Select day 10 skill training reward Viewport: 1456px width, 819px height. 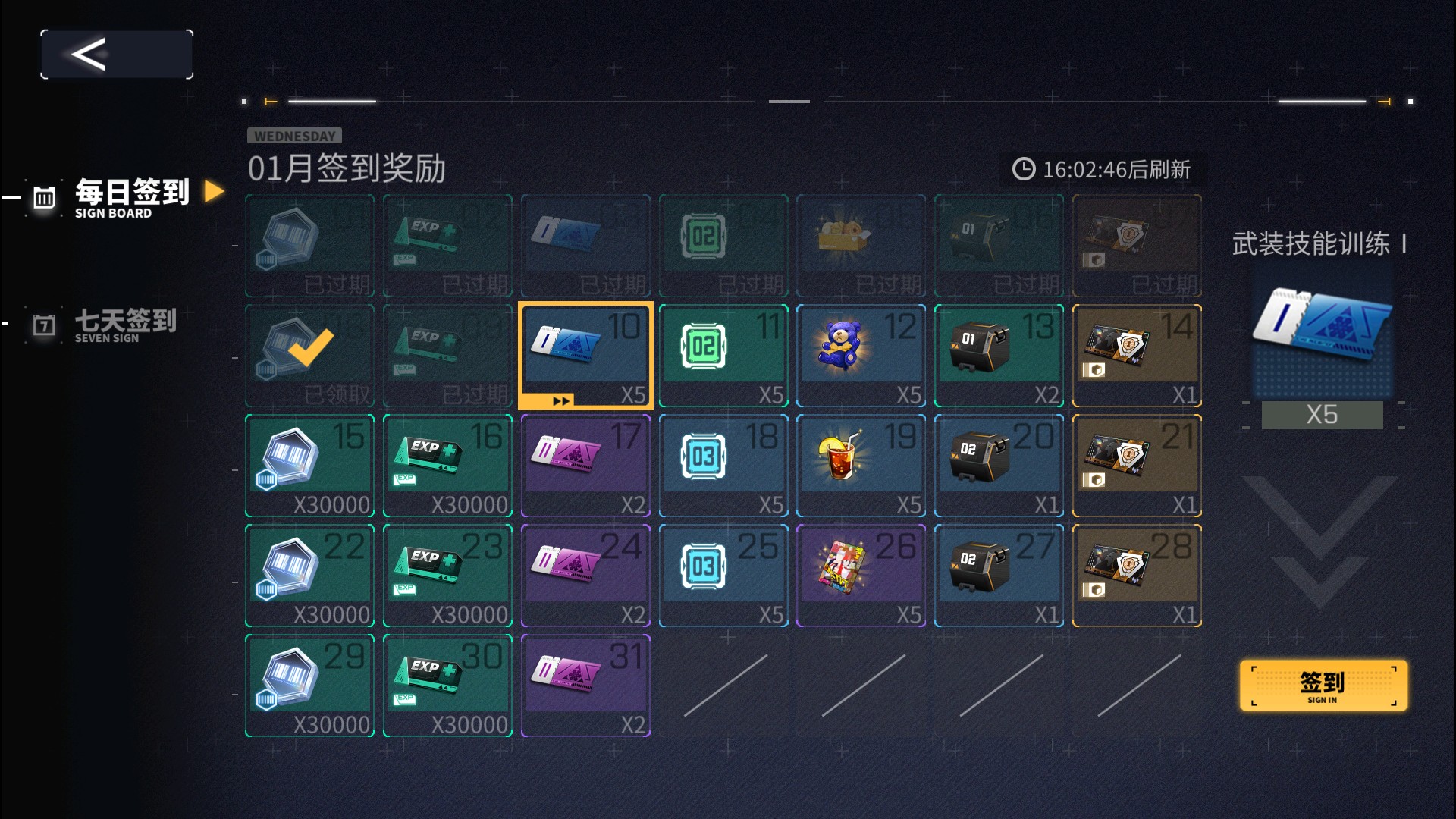(585, 356)
